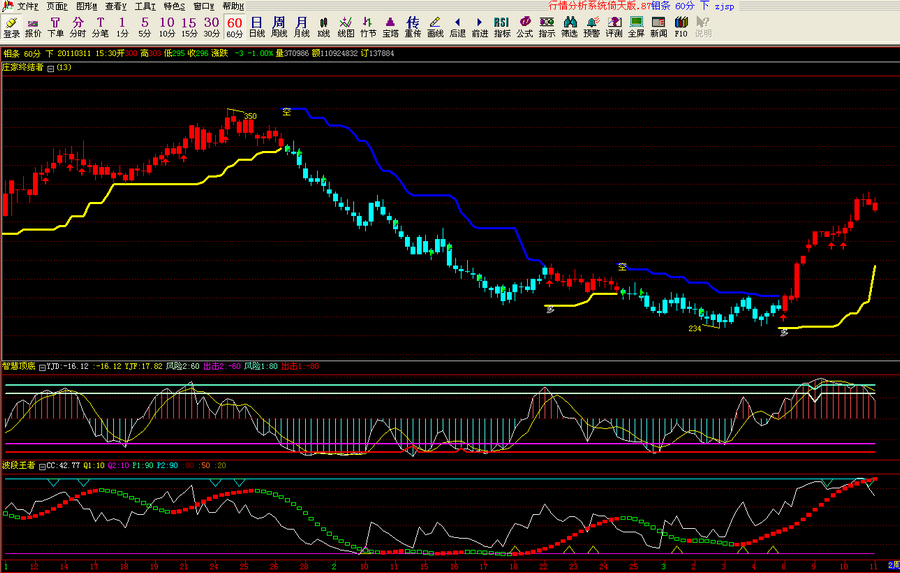900x573 pixels.
Task: Click the 筛选 binoculars filter icon
Action: [569, 26]
